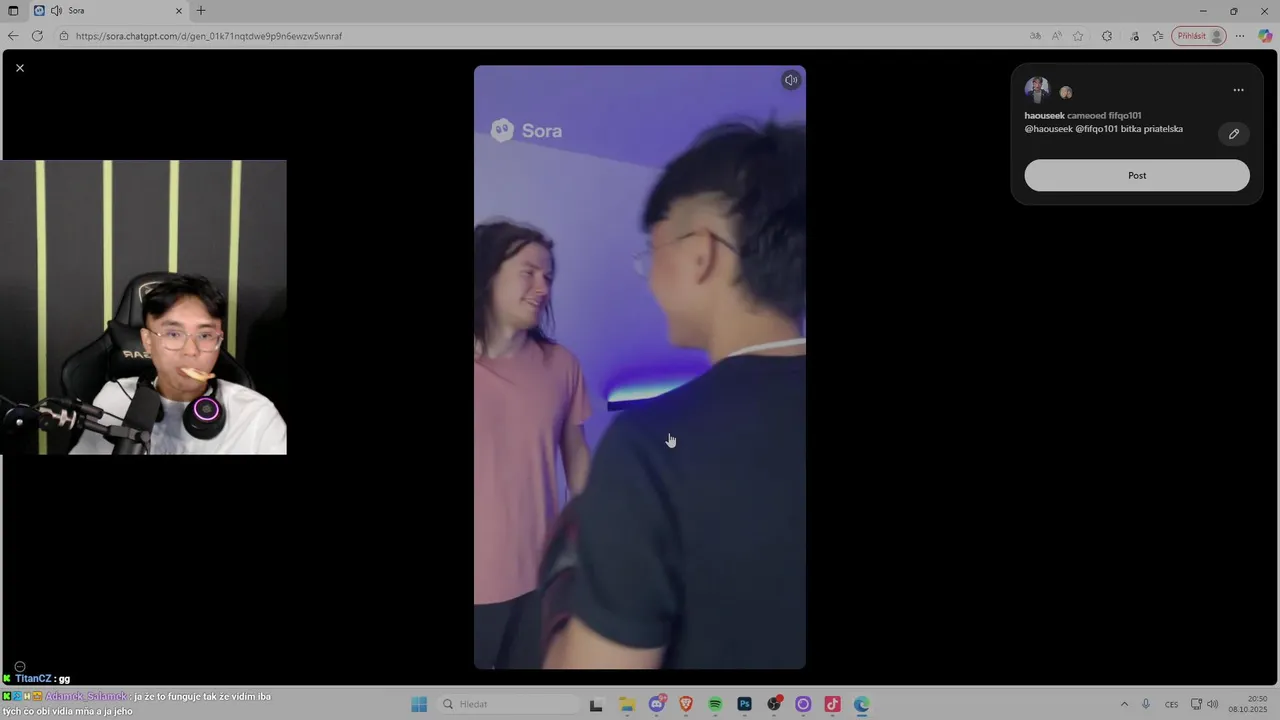Screen dimensions: 1280x720
Task: Open haouseek's profile avatar
Action: (1037, 90)
